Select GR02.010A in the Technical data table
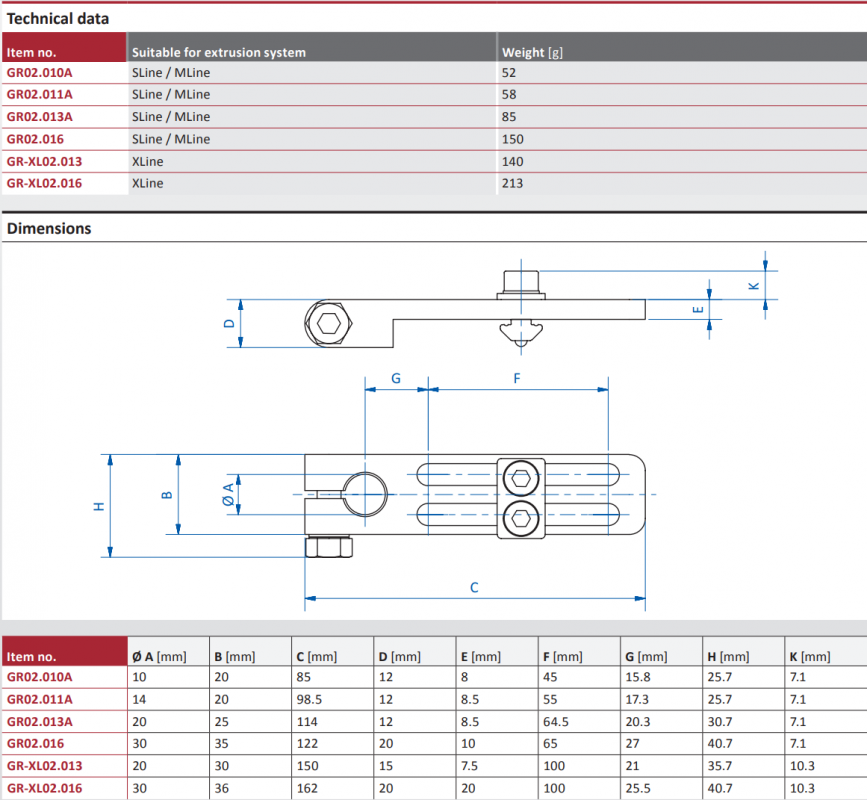This screenshot has width=867, height=800. tap(39, 72)
